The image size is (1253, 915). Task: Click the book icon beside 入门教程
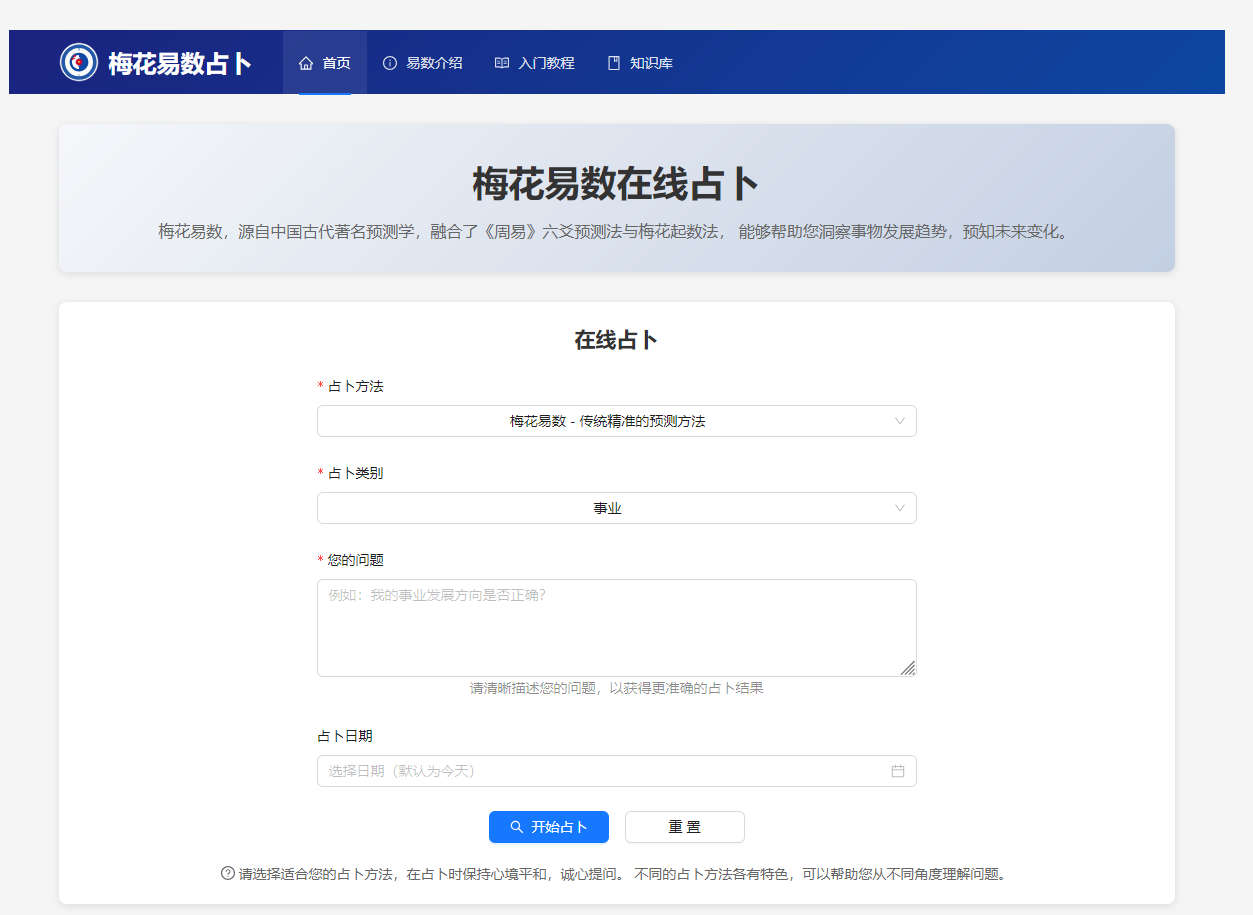point(502,63)
